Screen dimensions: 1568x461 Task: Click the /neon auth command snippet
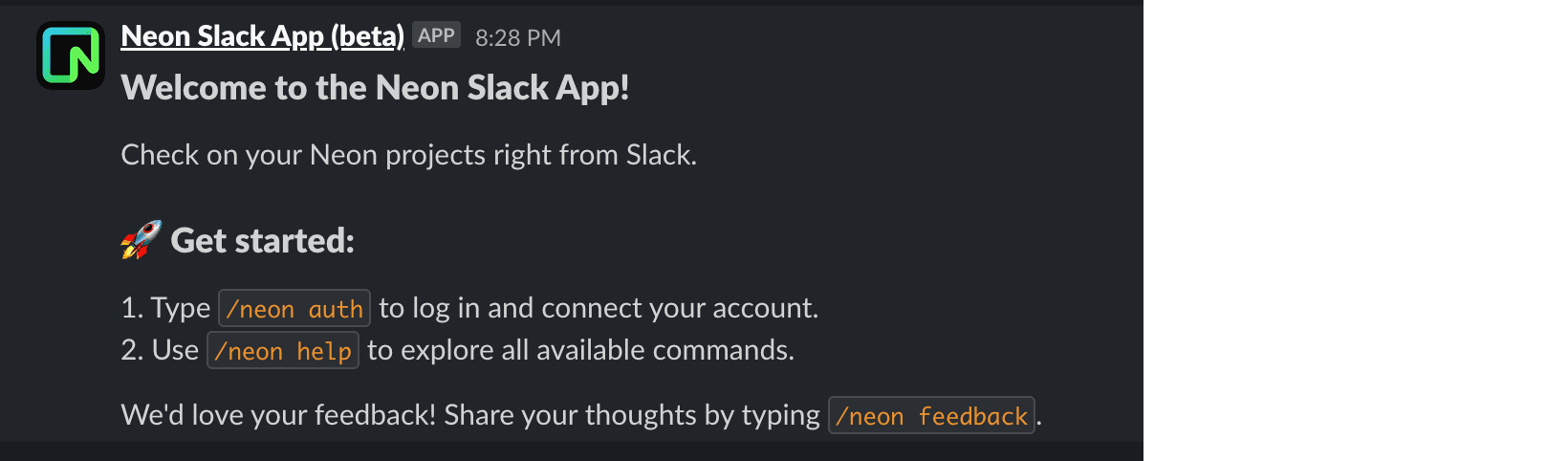pos(294,309)
